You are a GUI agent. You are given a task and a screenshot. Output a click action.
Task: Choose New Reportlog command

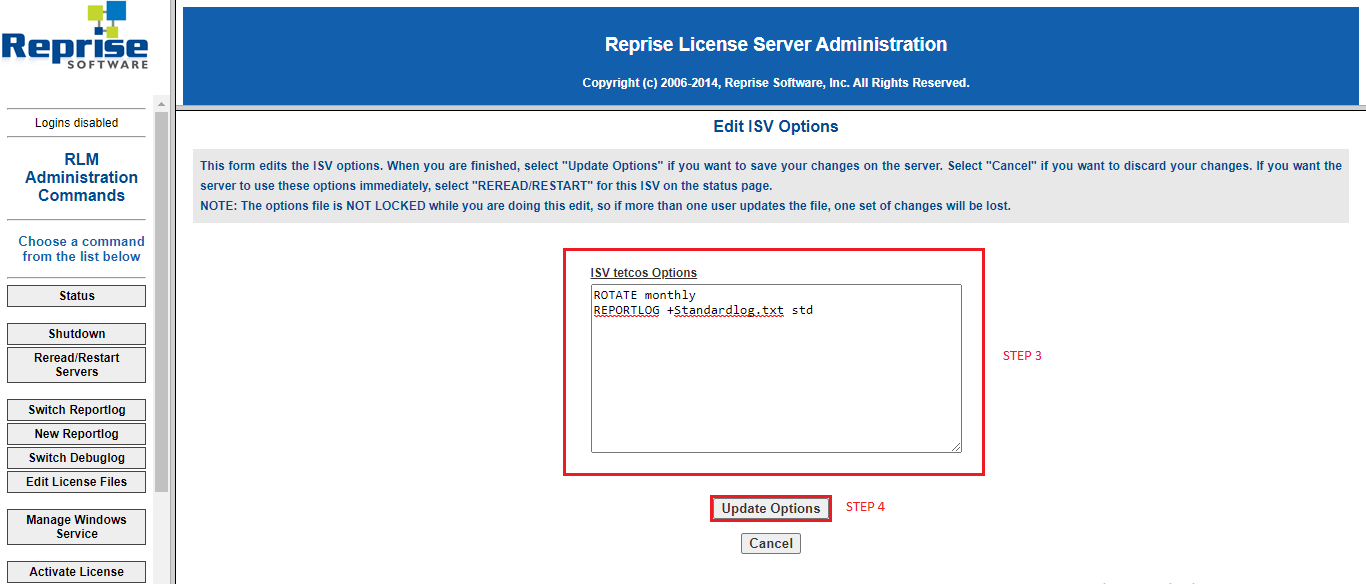click(77, 434)
